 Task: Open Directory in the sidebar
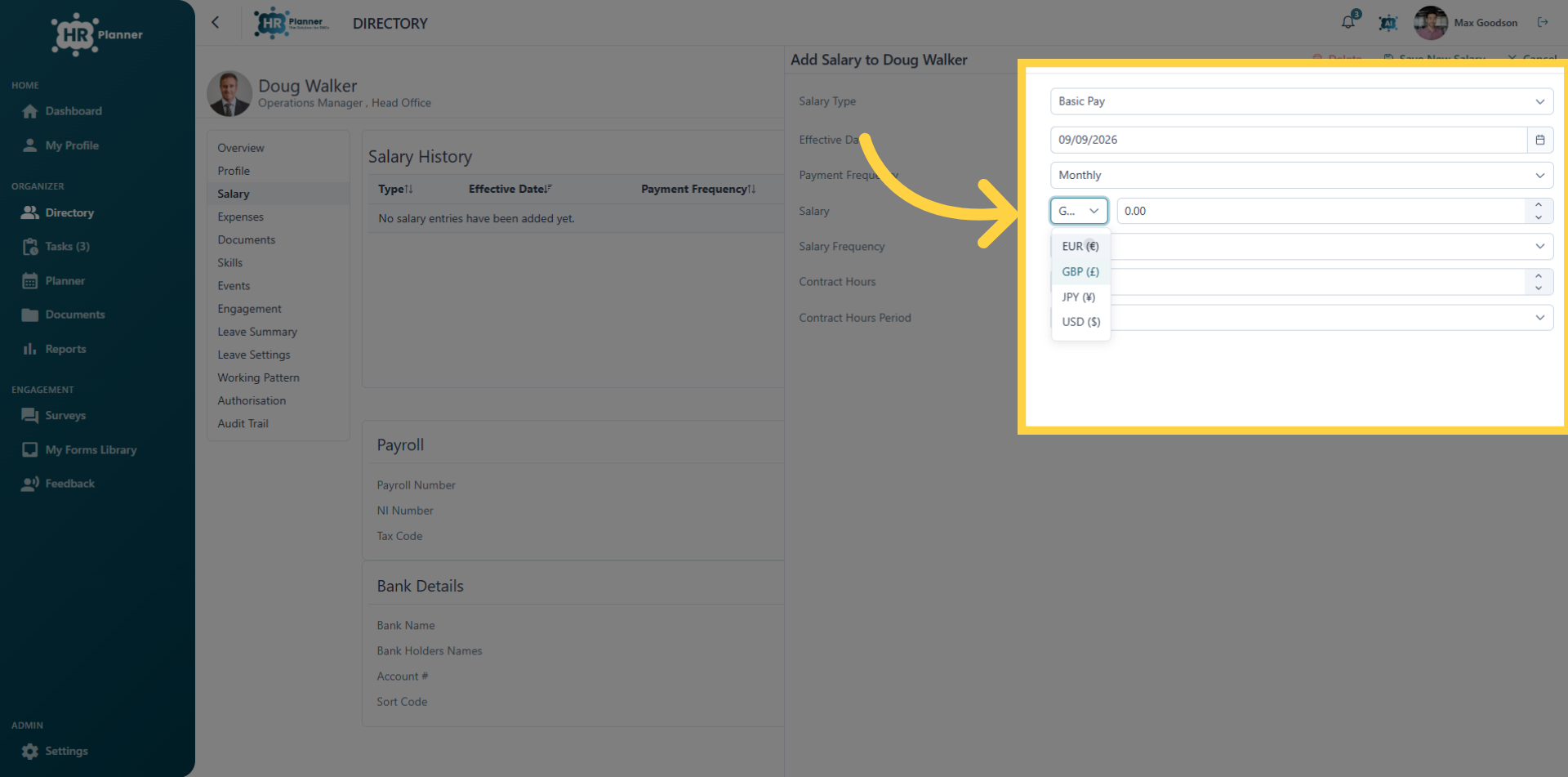tap(69, 212)
